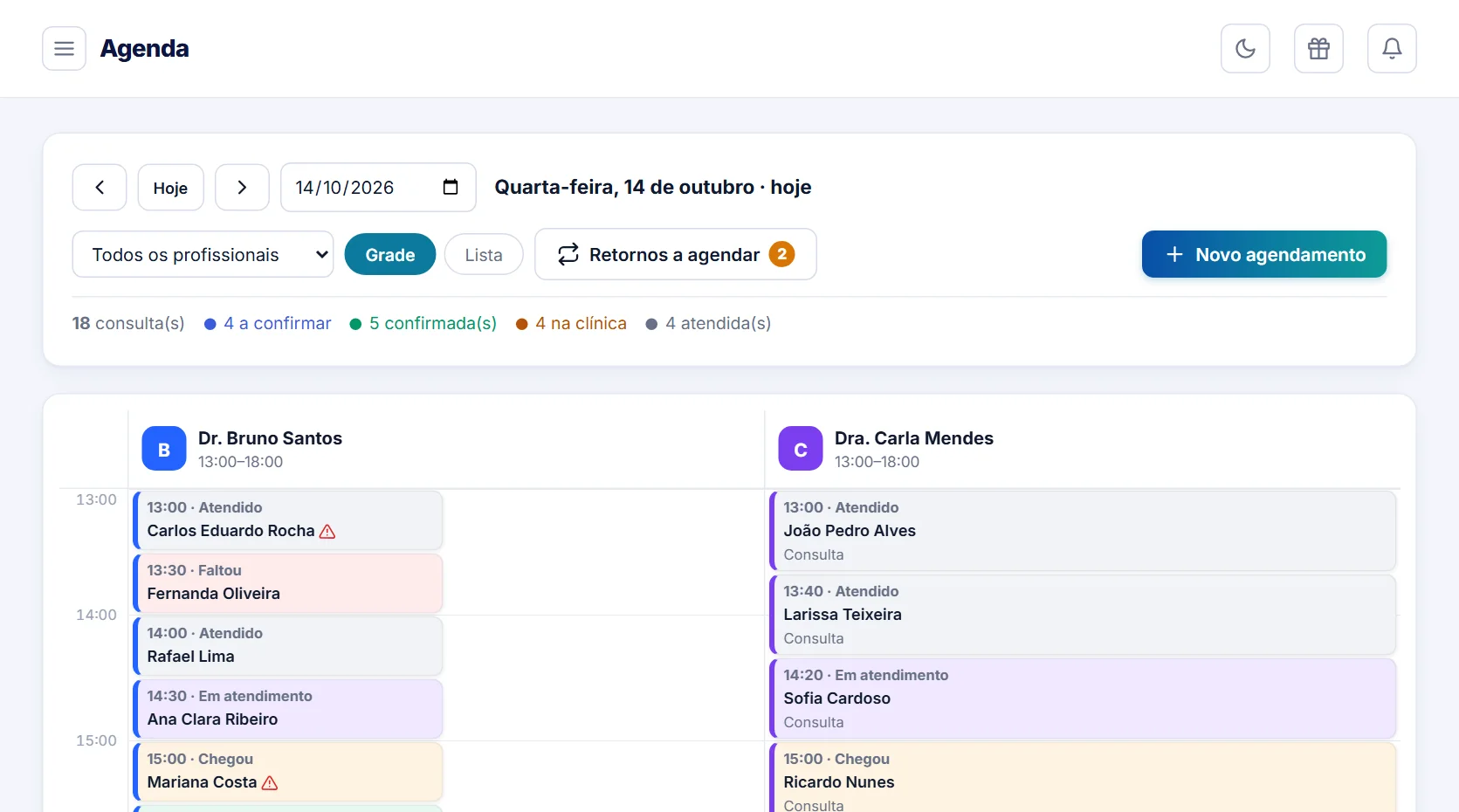Click the Hoje button

170,187
